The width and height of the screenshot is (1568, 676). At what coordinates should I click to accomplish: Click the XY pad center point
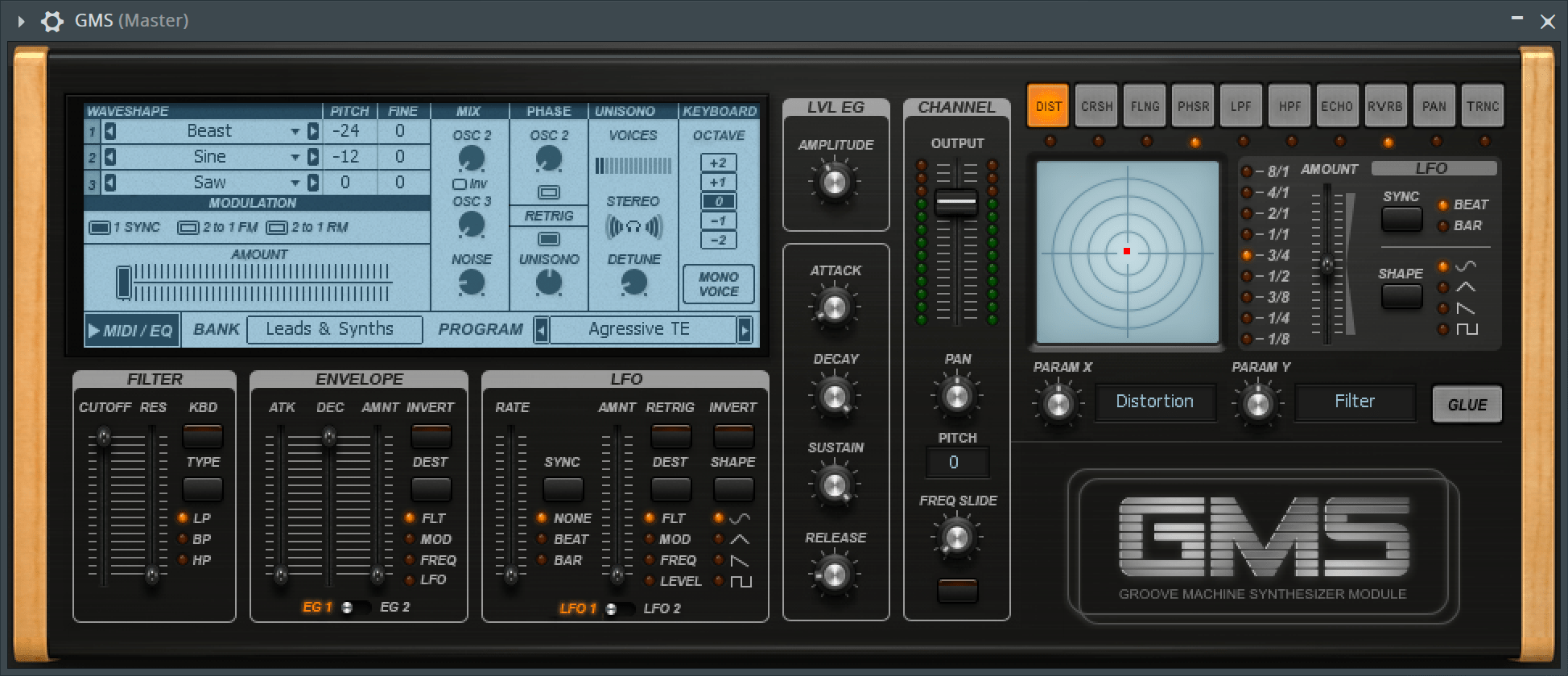1127,251
